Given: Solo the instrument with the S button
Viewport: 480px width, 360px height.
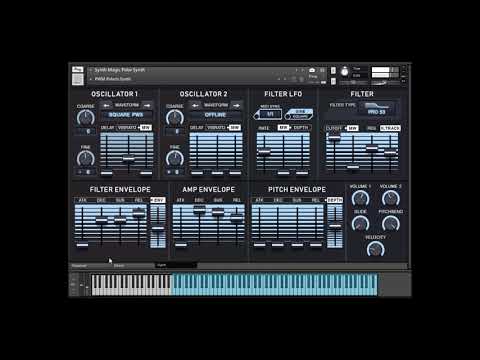Looking at the screenshot, I should pyautogui.click(x=333, y=70).
